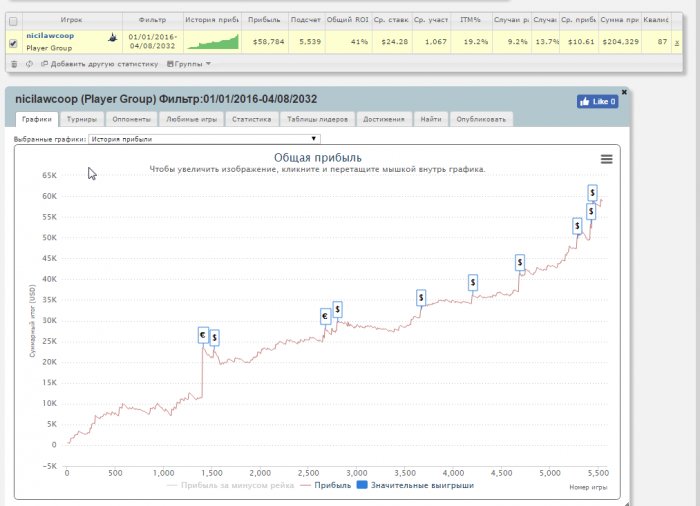
Task: Click the dollar win marker near game 4,700
Action: point(520,262)
